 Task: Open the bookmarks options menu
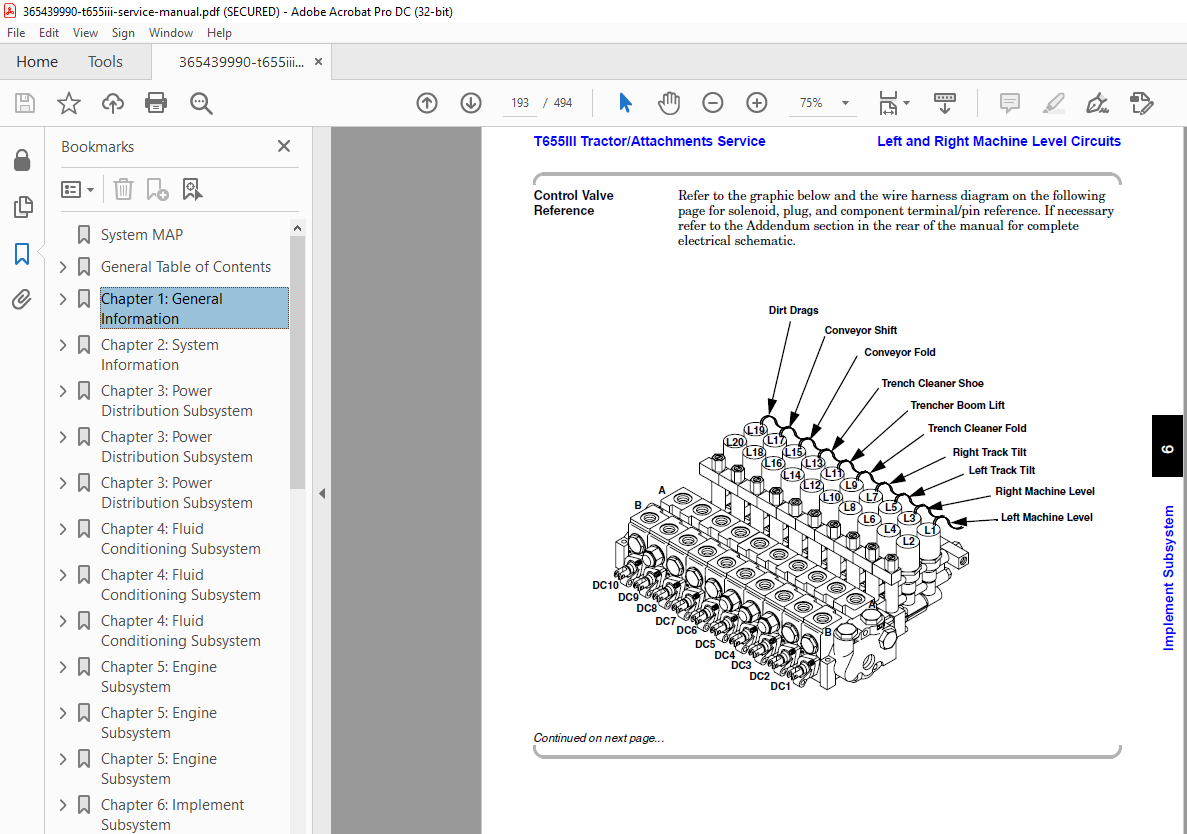pyautogui.click(x=77, y=189)
